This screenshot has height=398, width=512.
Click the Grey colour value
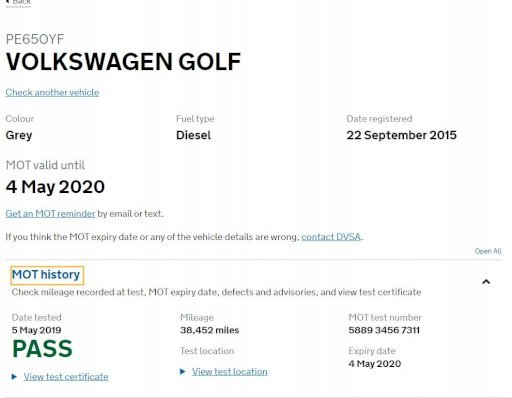pyautogui.click(x=19, y=135)
